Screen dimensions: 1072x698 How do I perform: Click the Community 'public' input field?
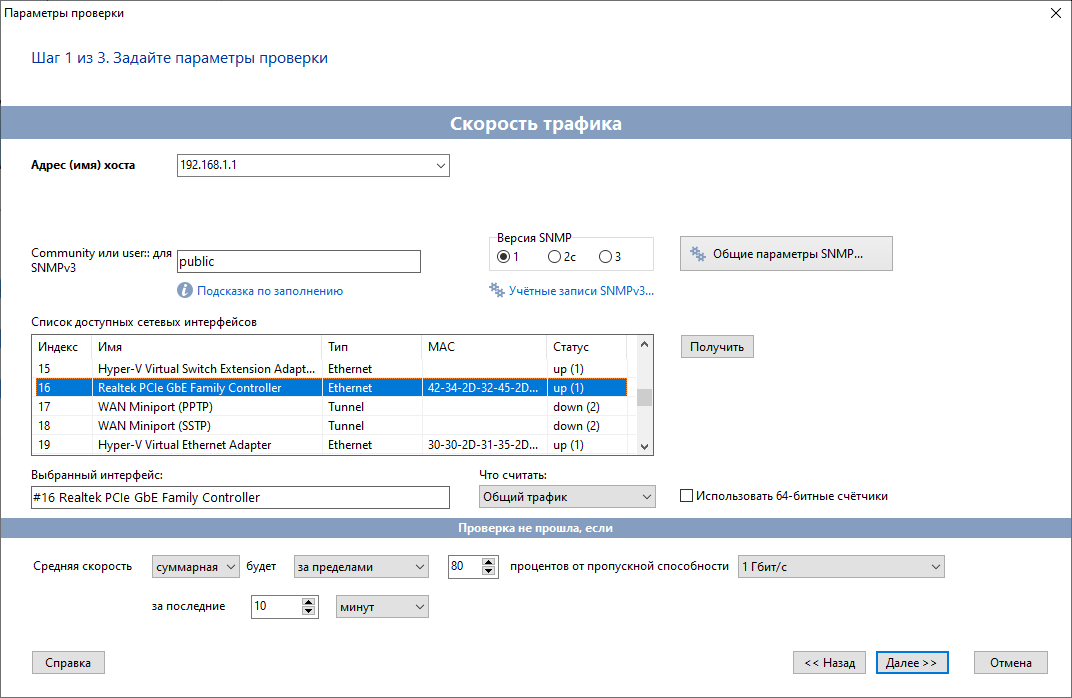tap(298, 262)
